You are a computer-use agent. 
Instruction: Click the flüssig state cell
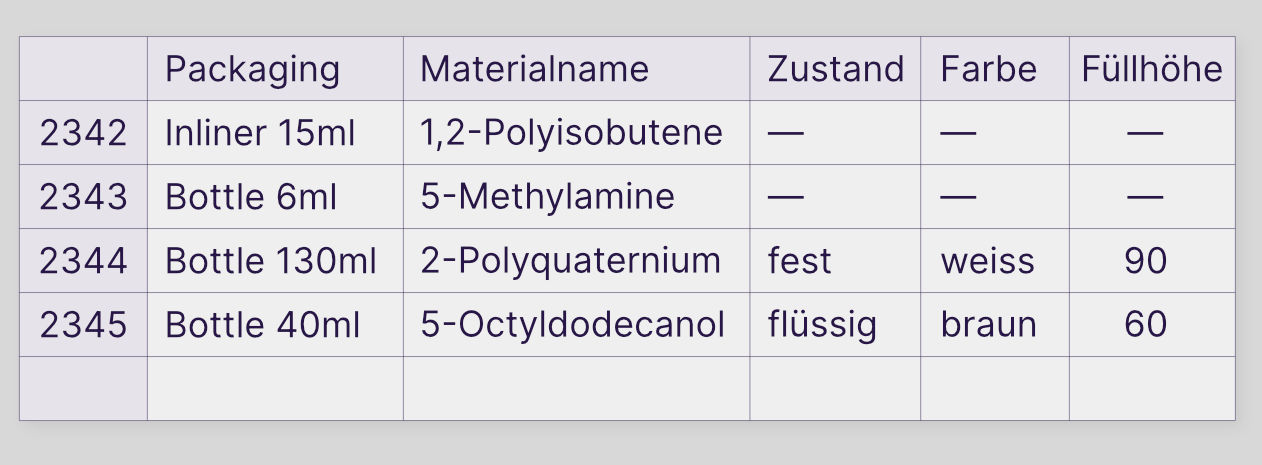[835, 325]
